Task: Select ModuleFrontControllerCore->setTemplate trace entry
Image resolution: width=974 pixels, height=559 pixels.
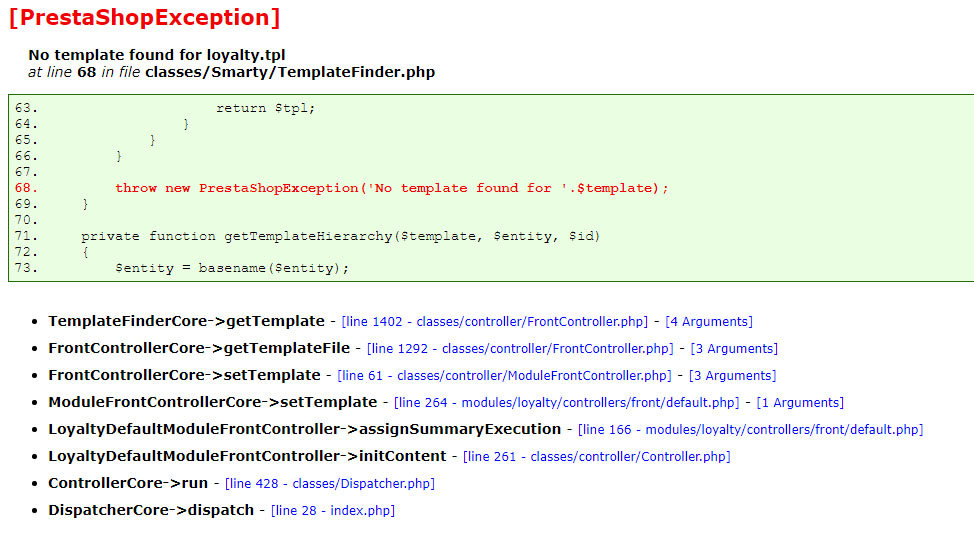Action: [x=212, y=402]
